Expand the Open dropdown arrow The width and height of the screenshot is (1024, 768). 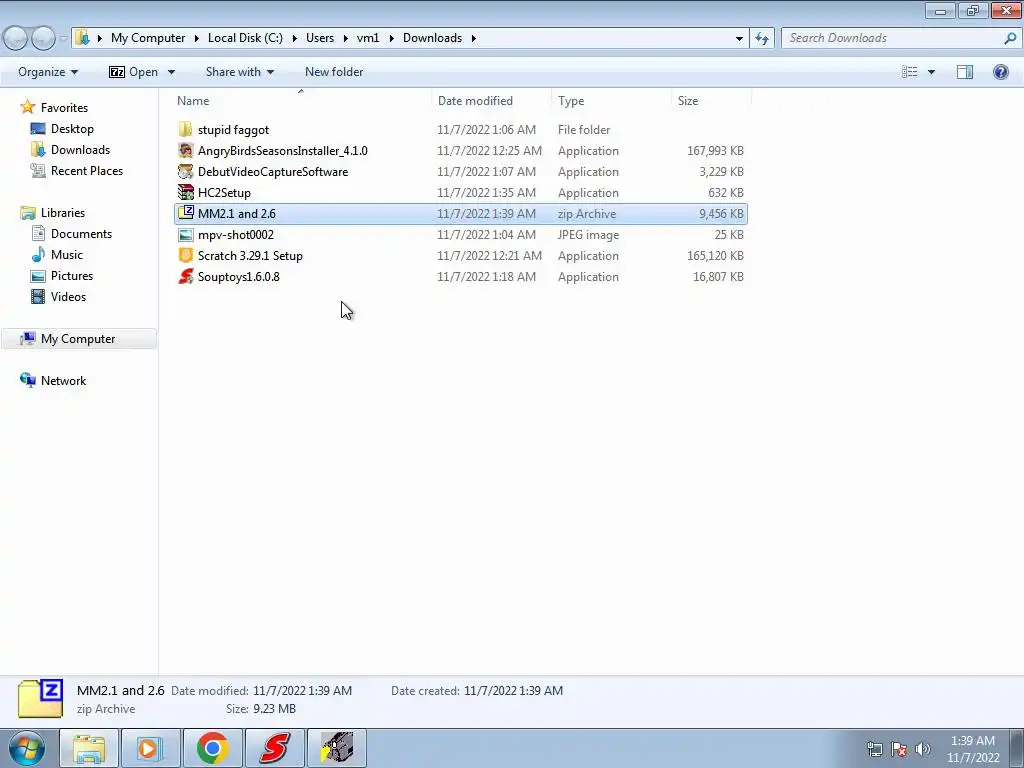[171, 72]
